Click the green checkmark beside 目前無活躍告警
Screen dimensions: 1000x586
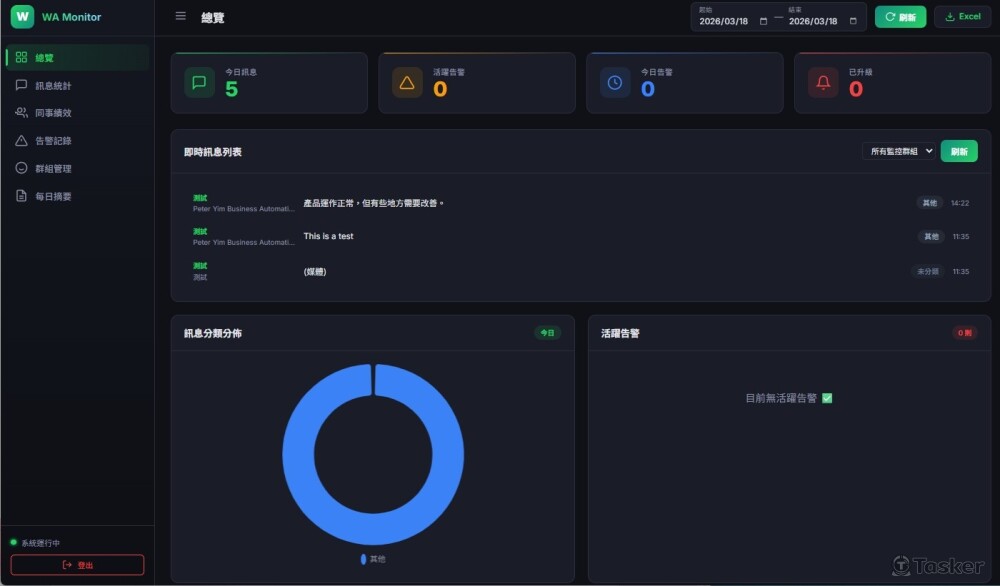click(827, 398)
